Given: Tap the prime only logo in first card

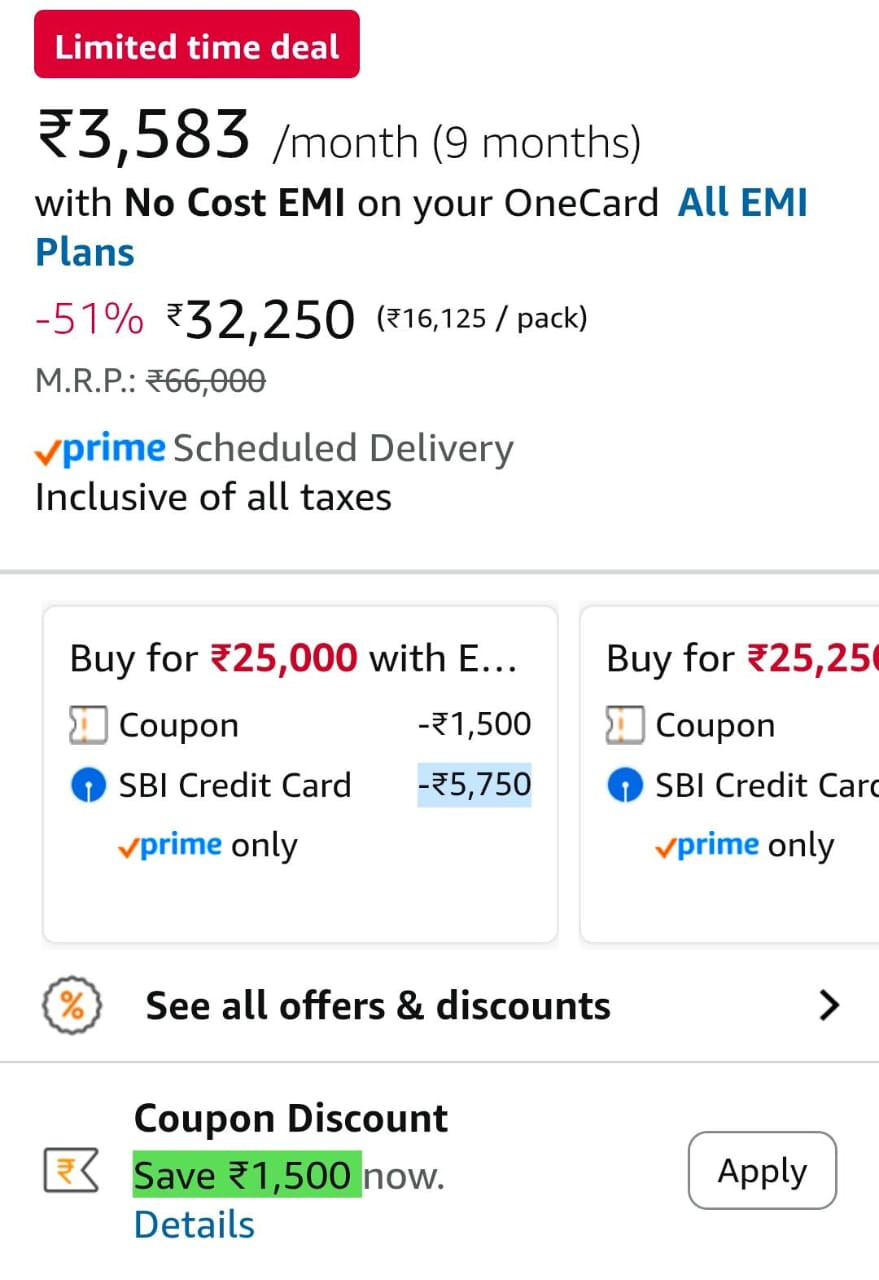Looking at the screenshot, I should point(169,846).
